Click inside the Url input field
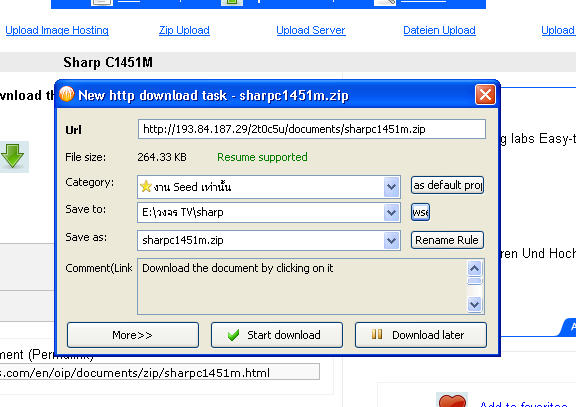This screenshot has width=576, height=407. [x=312, y=129]
